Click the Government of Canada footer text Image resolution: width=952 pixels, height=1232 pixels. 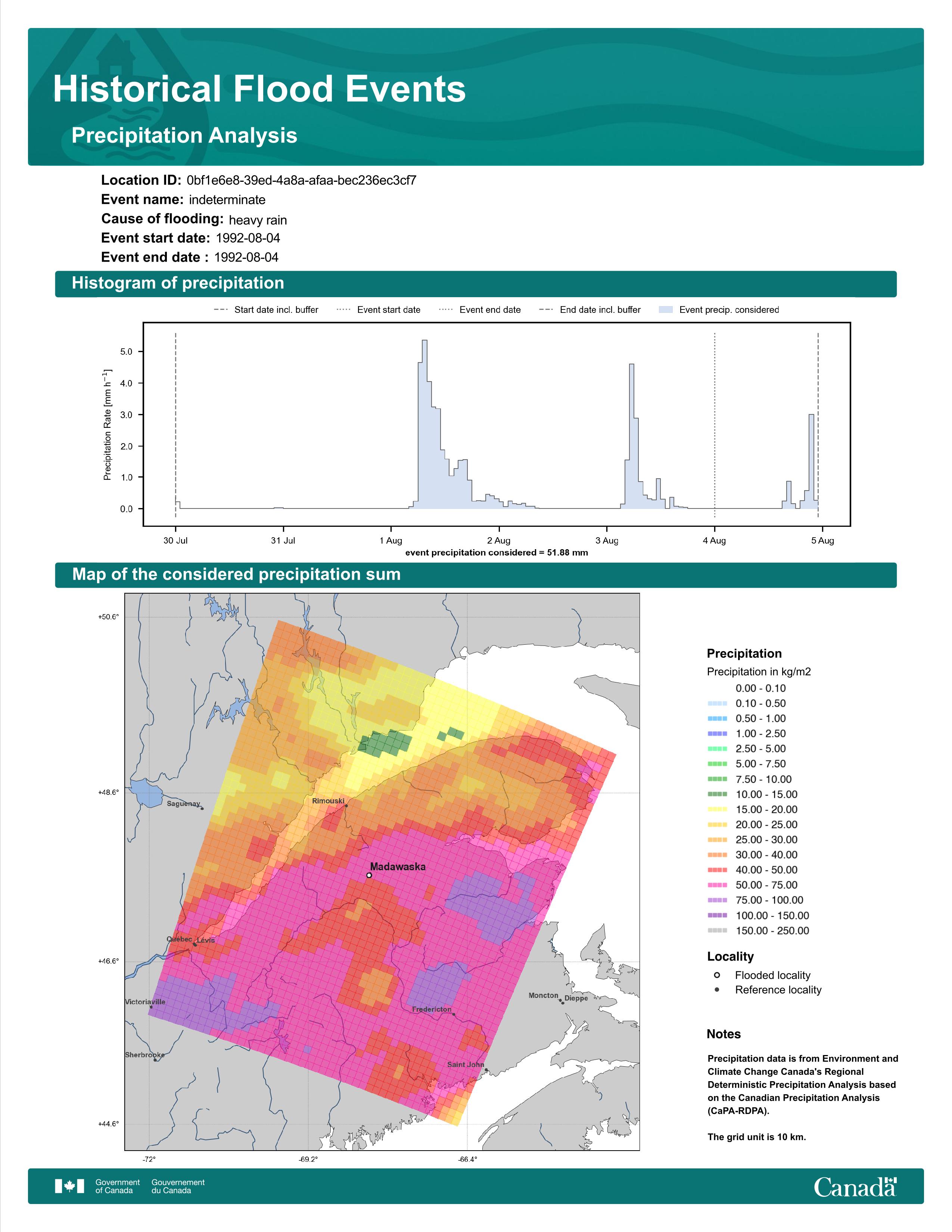pos(117,1186)
